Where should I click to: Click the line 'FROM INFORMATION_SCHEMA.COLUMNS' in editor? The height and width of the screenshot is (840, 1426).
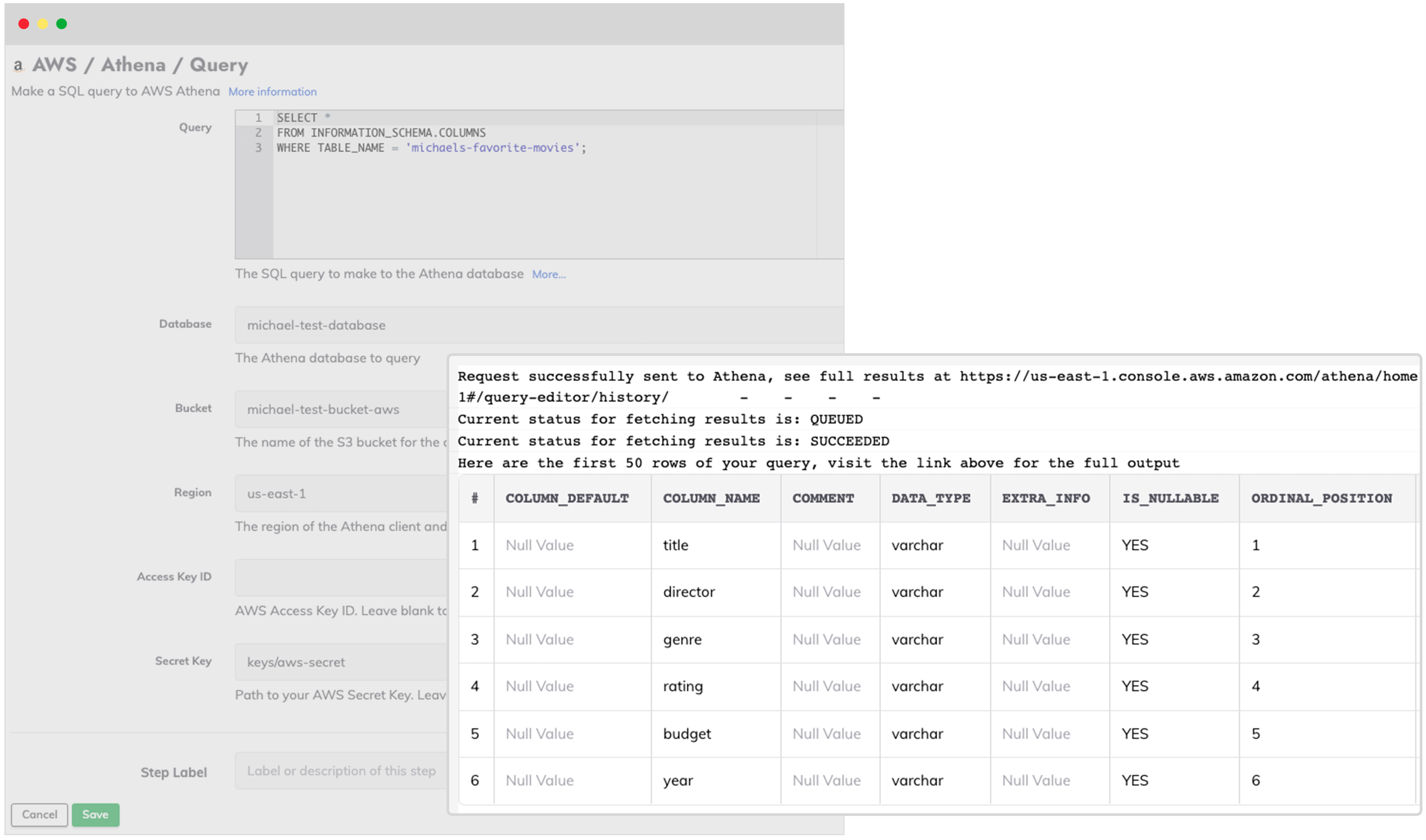[x=381, y=133]
